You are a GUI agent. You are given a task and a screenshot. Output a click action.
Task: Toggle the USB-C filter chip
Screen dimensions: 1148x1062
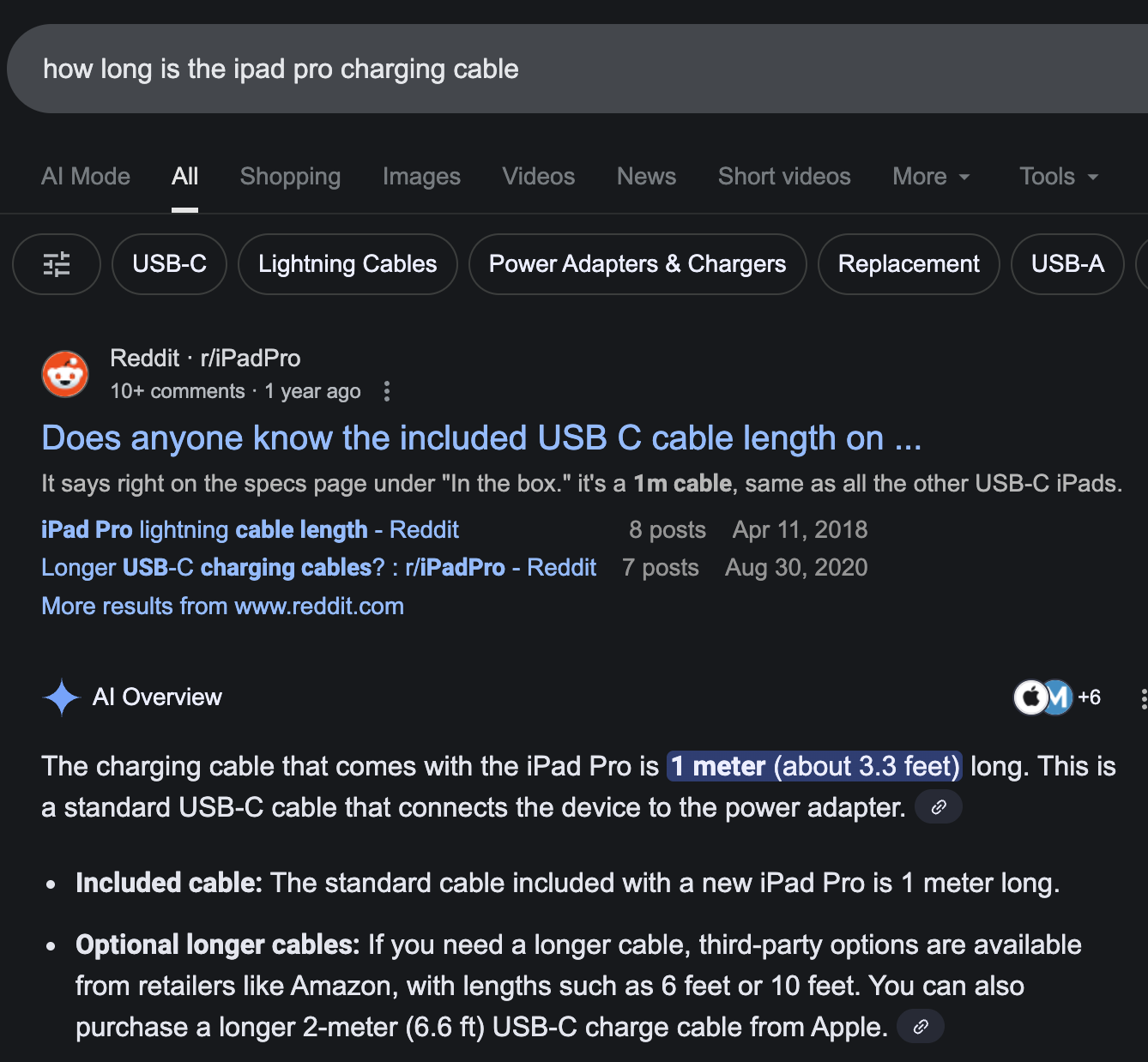pos(169,264)
